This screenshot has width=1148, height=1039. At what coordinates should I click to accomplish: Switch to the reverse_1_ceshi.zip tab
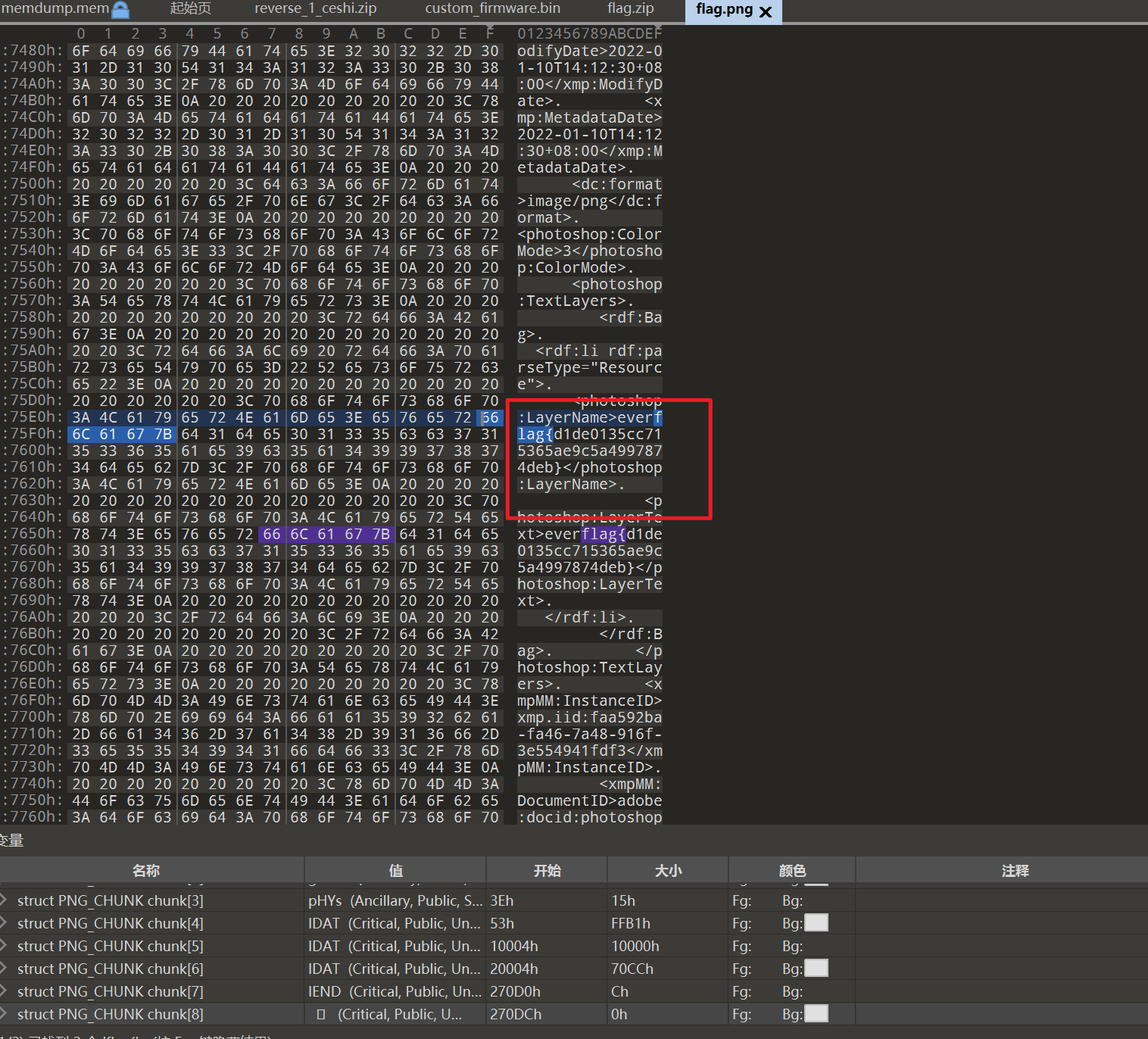click(x=315, y=9)
